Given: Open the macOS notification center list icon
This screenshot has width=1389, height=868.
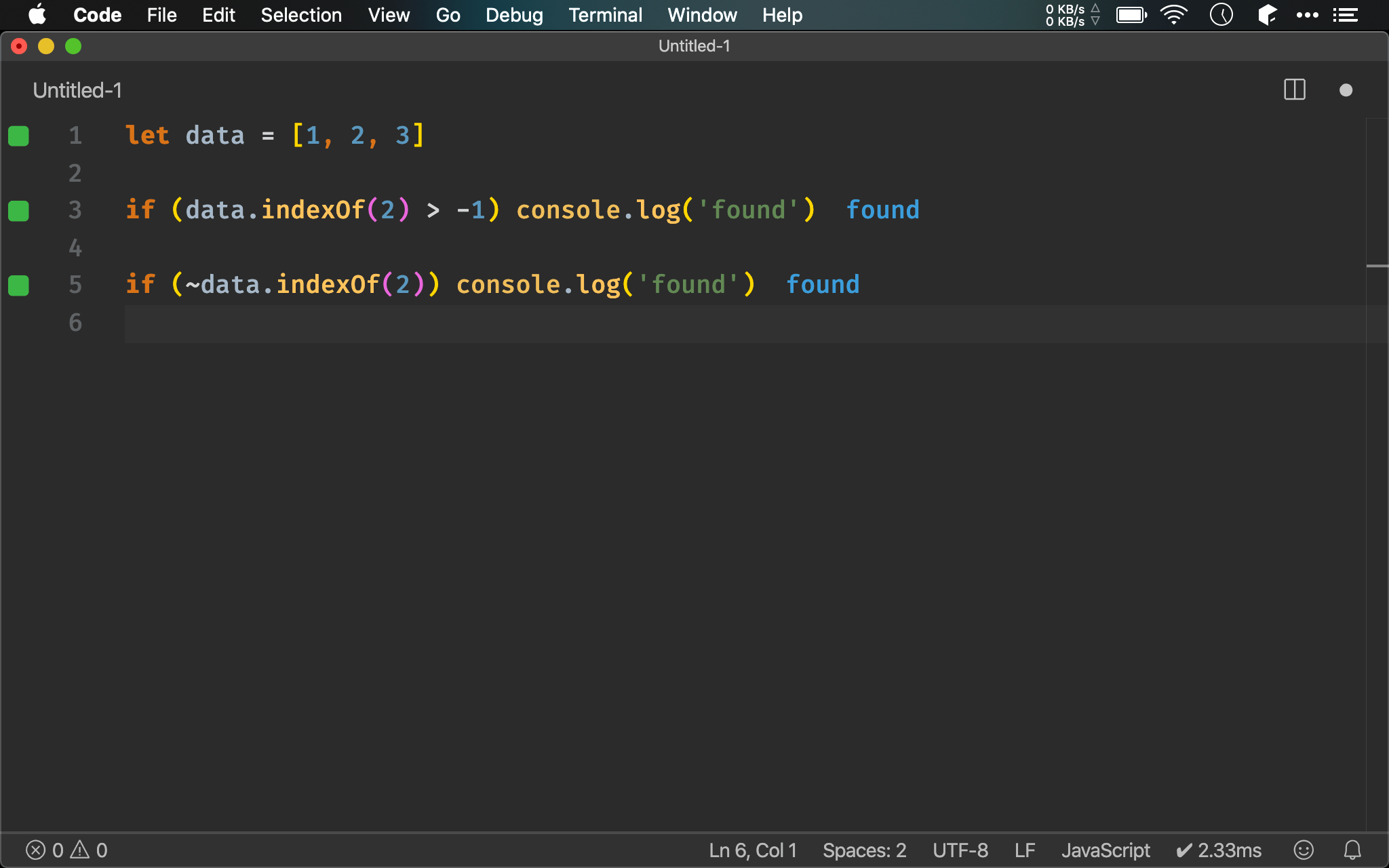Looking at the screenshot, I should tap(1345, 15).
